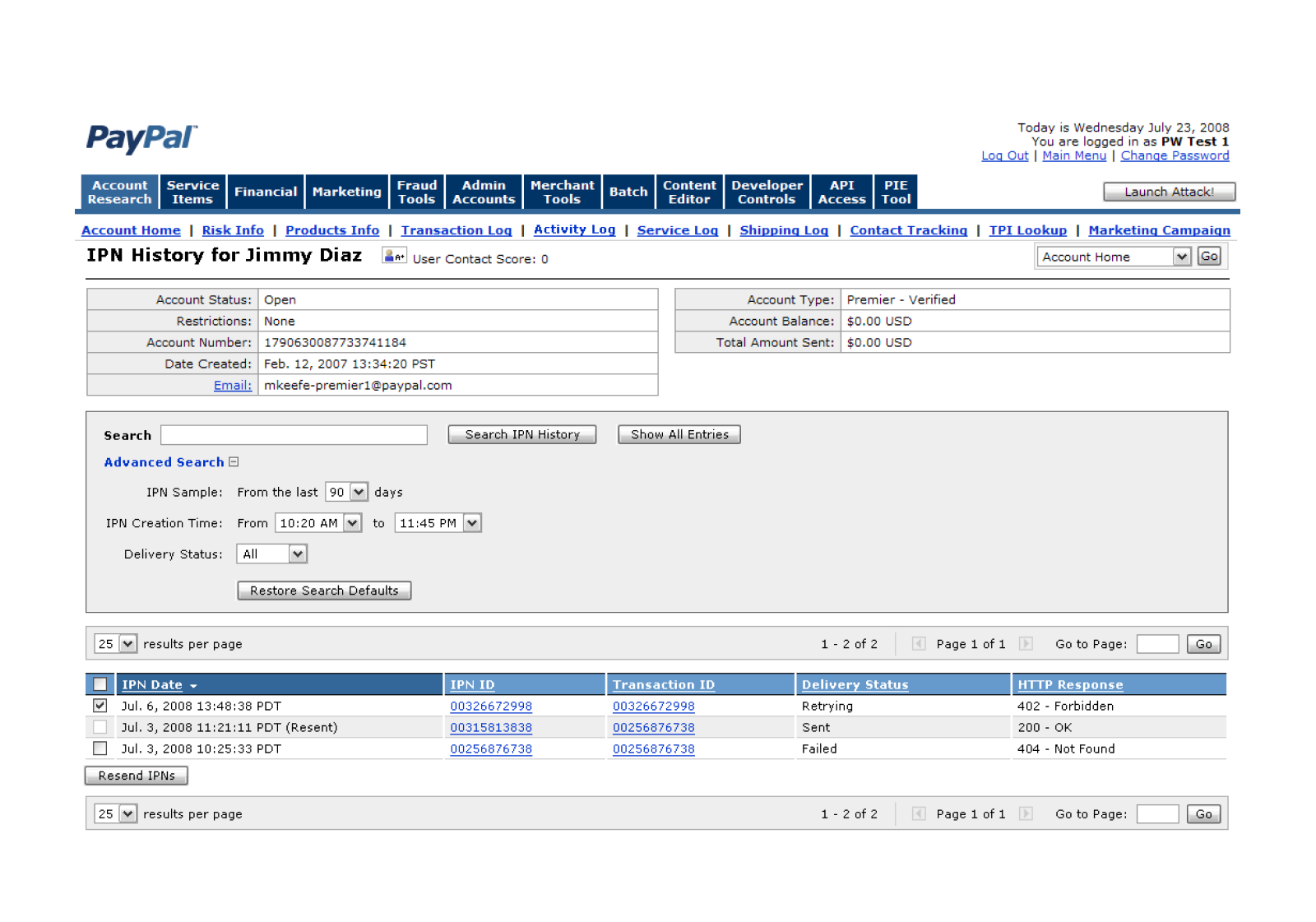Uncheck the Jul. 6, 2008 IPN row

[100, 706]
